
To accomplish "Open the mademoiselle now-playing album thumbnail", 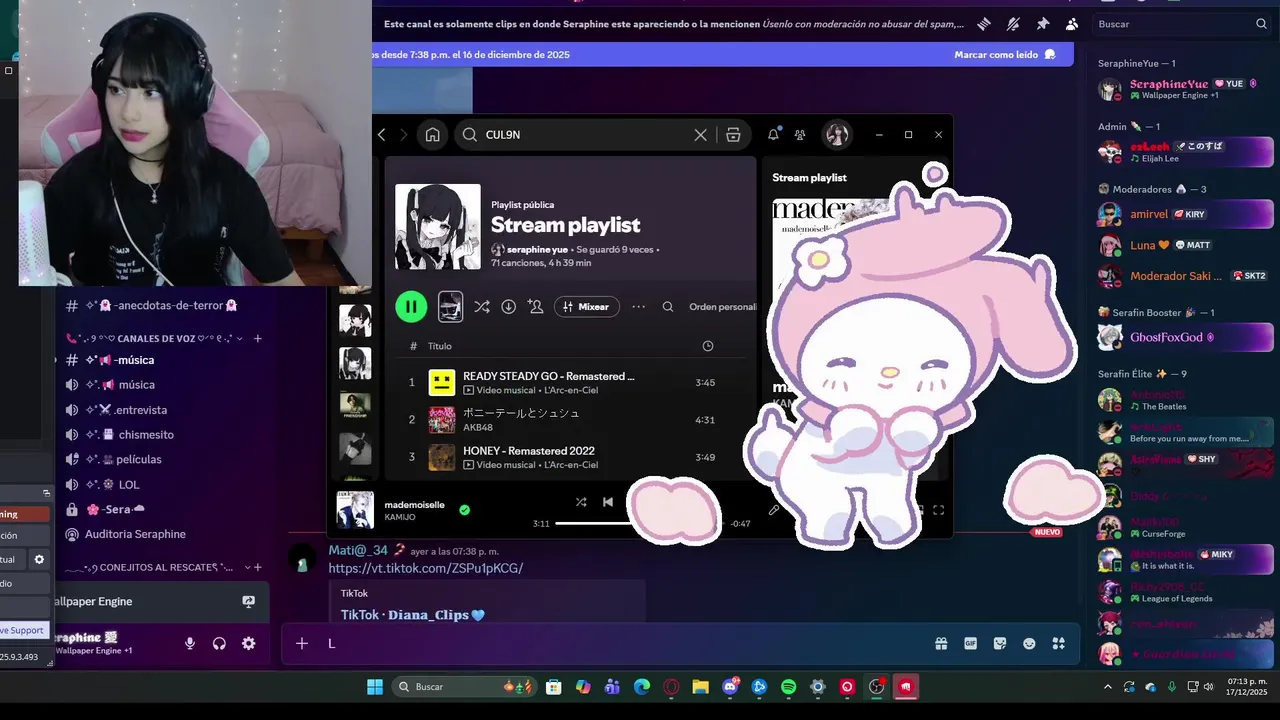I will tap(355, 510).
